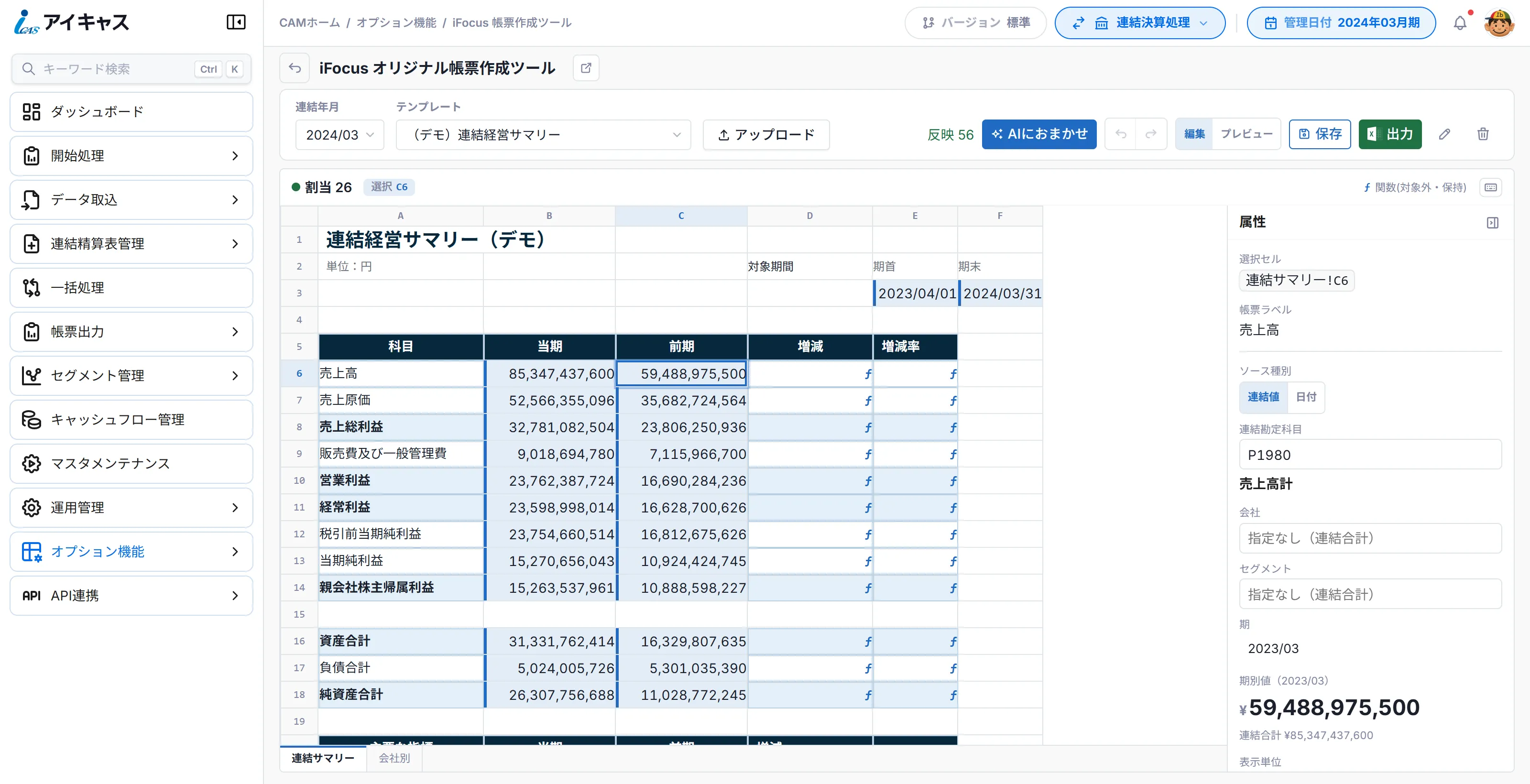Screen dimensions: 1530x784
Task: Open ダッシュボード menu item
Action: (131, 112)
